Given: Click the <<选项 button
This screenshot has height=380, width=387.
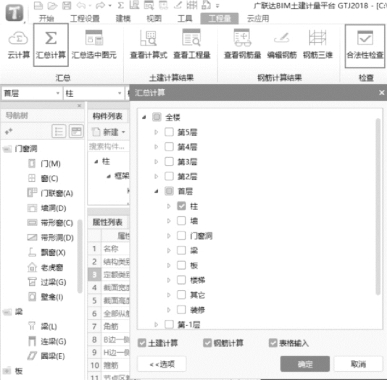Looking at the screenshot, I should point(162,364).
